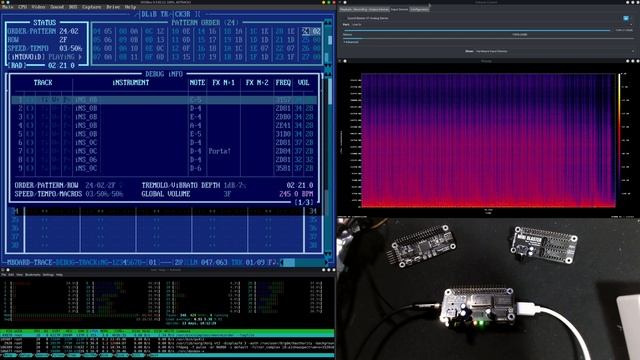The height and width of the screenshot is (360, 640).
Task: Click the 245.0 BPM readout
Action: [x=296, y=194]
